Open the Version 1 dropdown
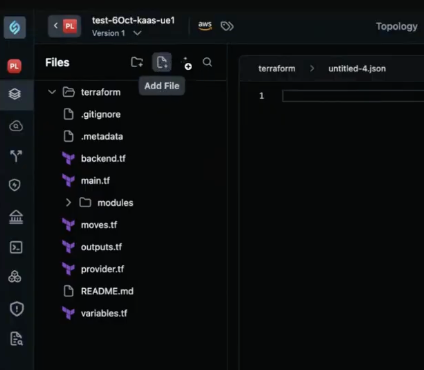Screen dimensions: 424x370 click(117, 33)
